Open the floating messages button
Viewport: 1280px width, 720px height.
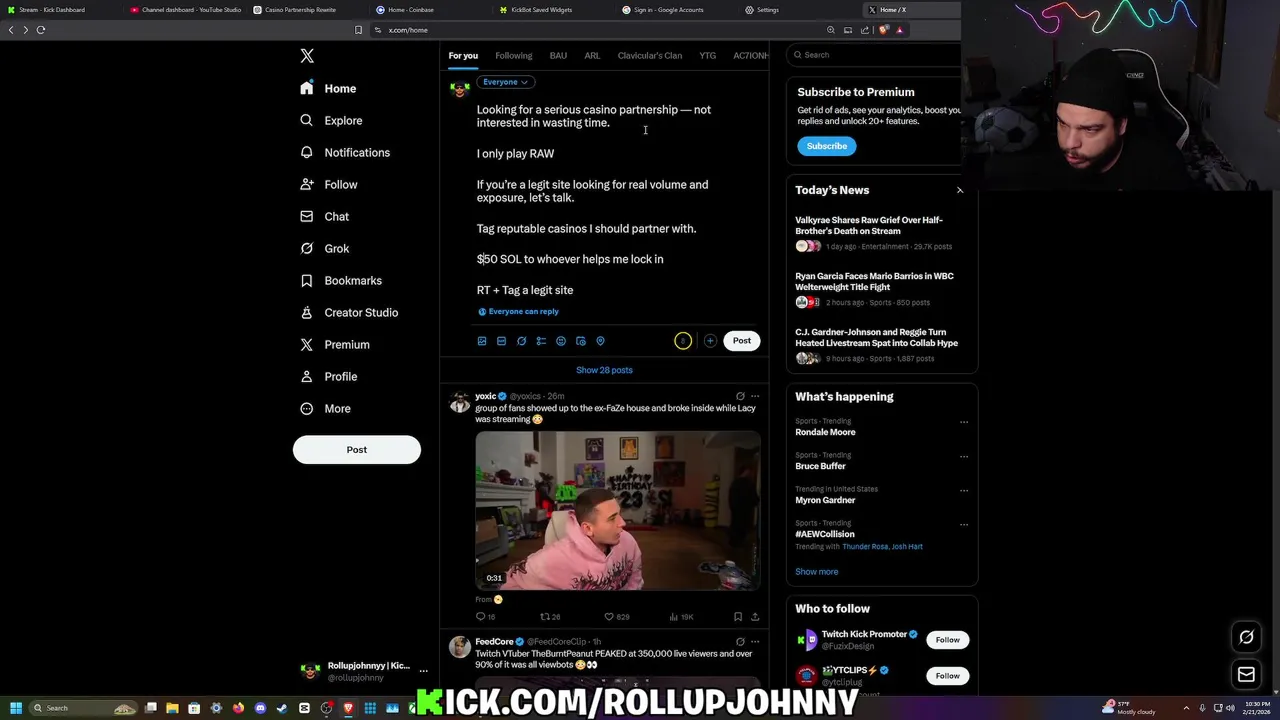[x=1246, y=675]
